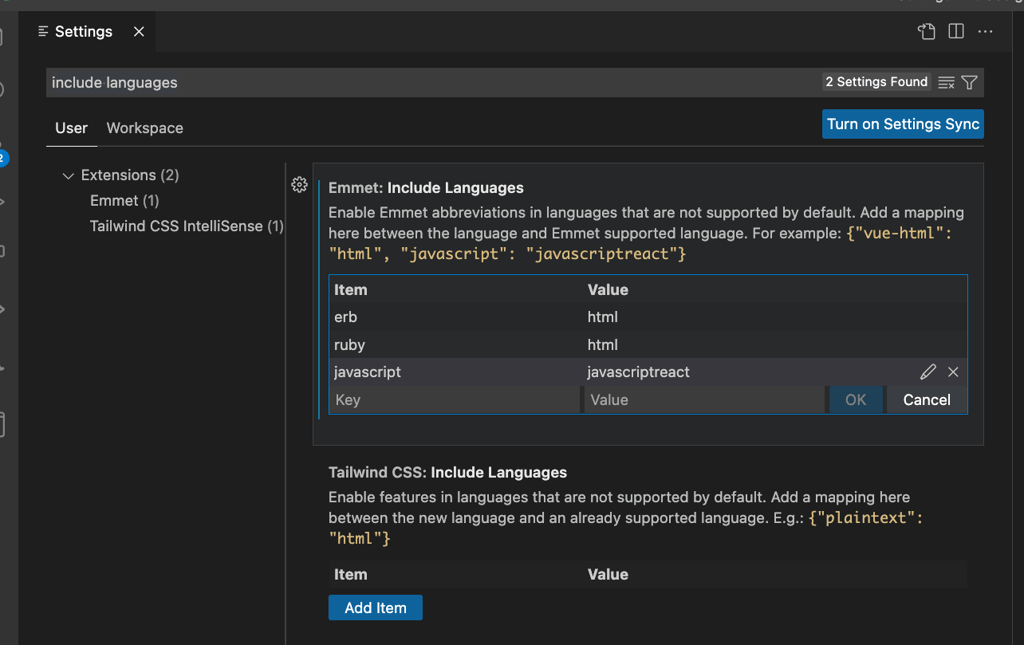This screenshot has width=1024, height=645.
Task: Open Settings JSON file icon
Action: [x=926, y=31]
